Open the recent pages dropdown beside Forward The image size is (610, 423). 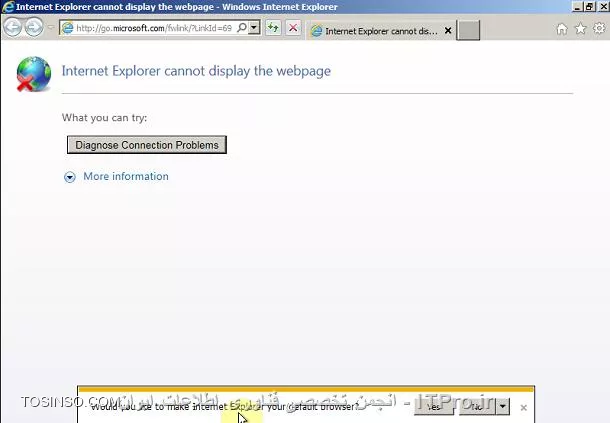[51, 27]
